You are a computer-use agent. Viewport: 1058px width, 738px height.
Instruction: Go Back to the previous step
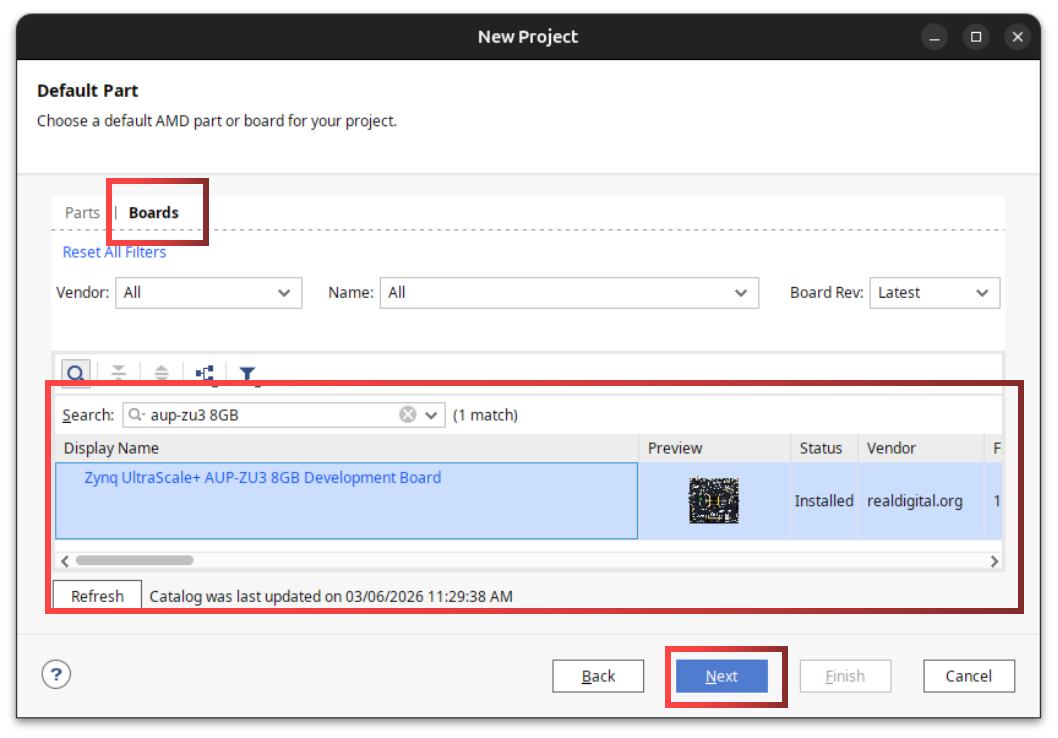[x=598, y=676]
